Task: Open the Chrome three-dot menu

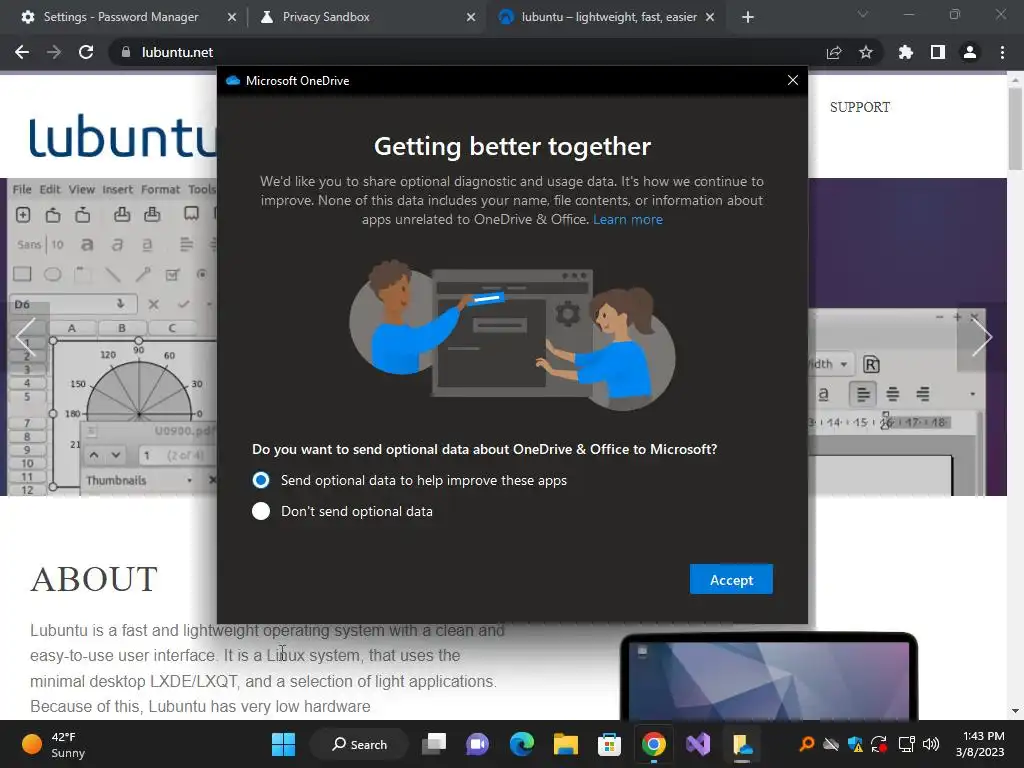Action: click(x=1002, y=52)
